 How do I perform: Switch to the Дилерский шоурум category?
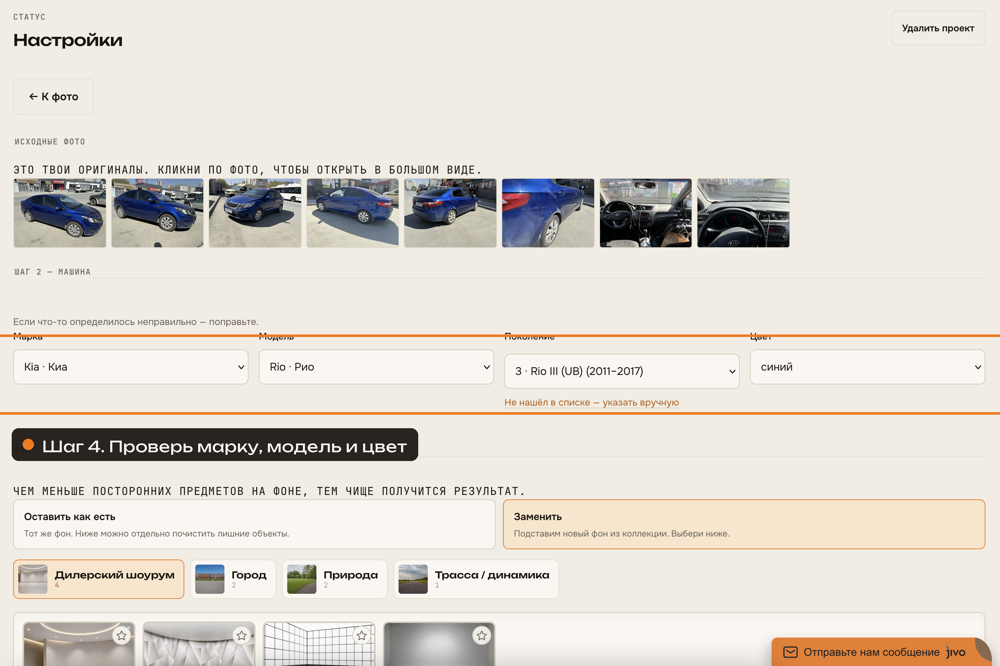[x=99, y=579]
